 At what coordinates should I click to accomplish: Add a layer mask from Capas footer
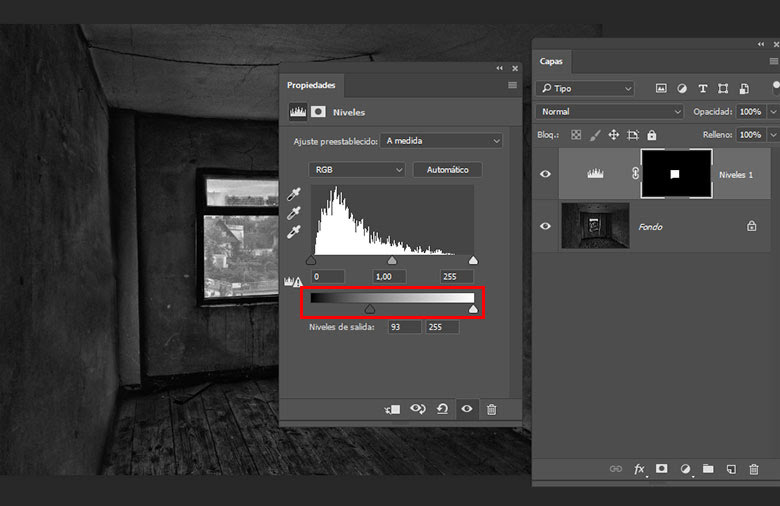pyautogui.click(x=662, y=468)
